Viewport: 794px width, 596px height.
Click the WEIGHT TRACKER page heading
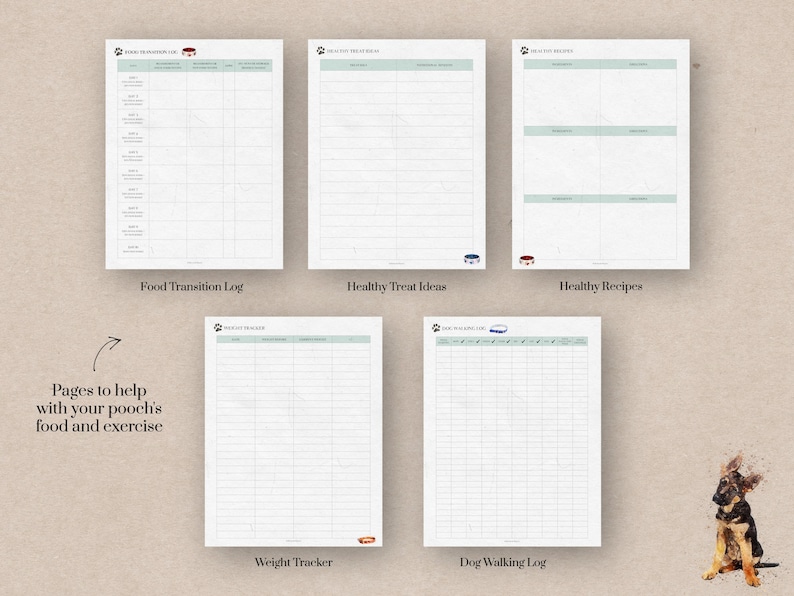point(244,328)
